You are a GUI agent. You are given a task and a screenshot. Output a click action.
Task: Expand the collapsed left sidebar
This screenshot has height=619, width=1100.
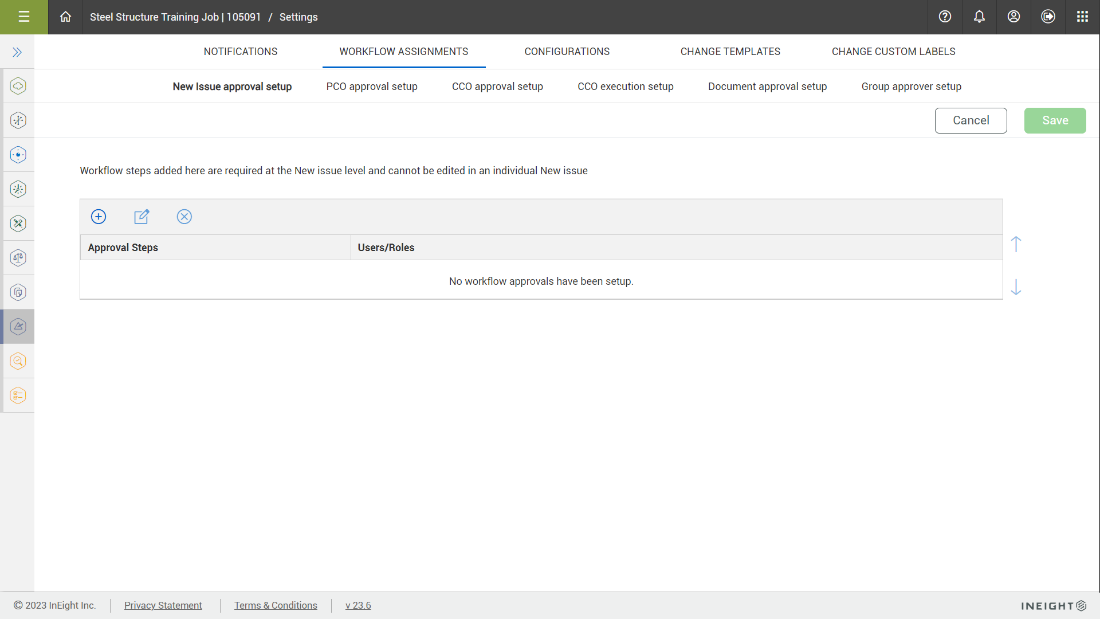(17, 51)
